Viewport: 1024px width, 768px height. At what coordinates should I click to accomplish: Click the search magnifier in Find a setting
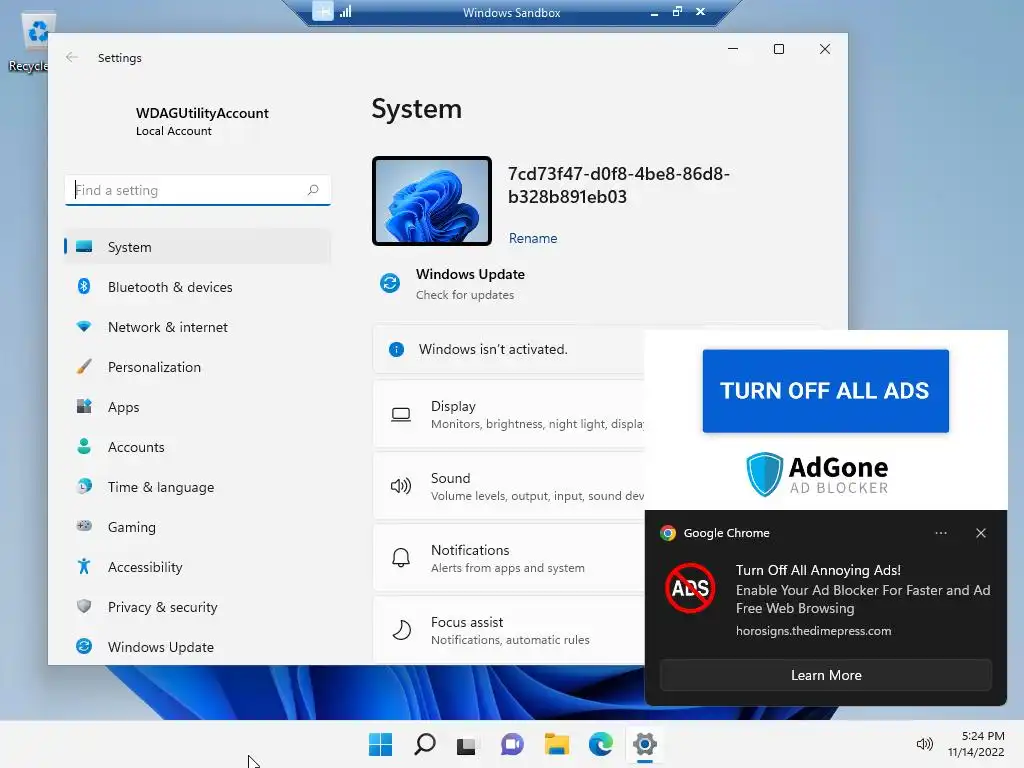click(x=313, y=190)
